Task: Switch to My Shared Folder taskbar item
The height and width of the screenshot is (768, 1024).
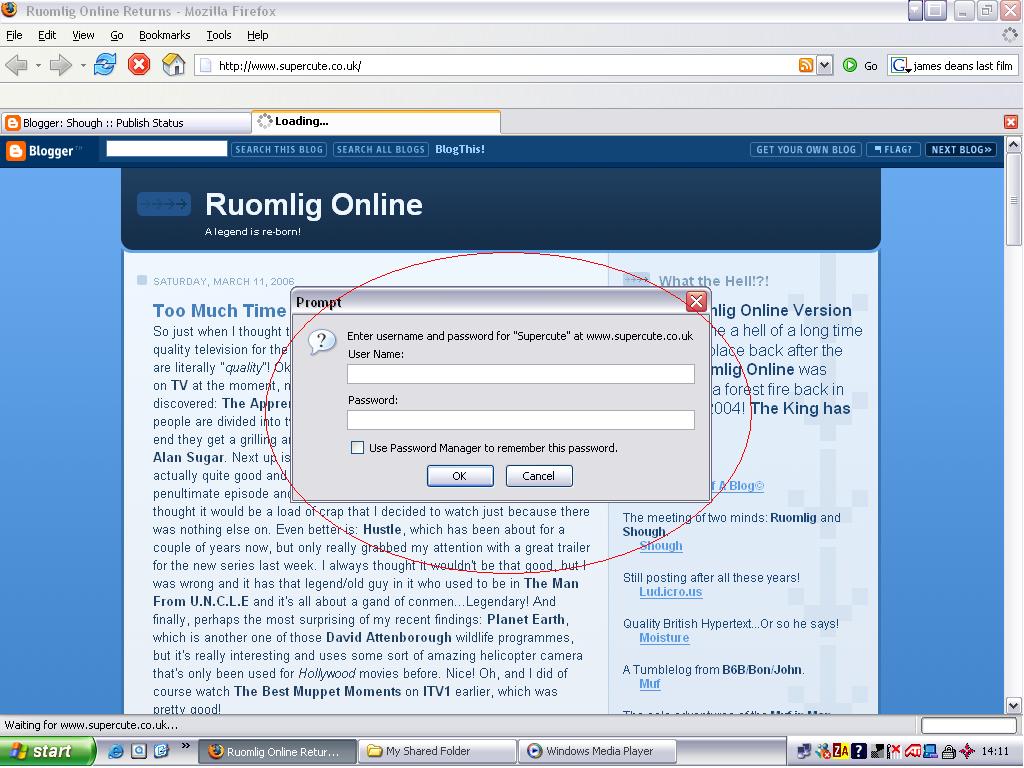Action: click(437, 751)
